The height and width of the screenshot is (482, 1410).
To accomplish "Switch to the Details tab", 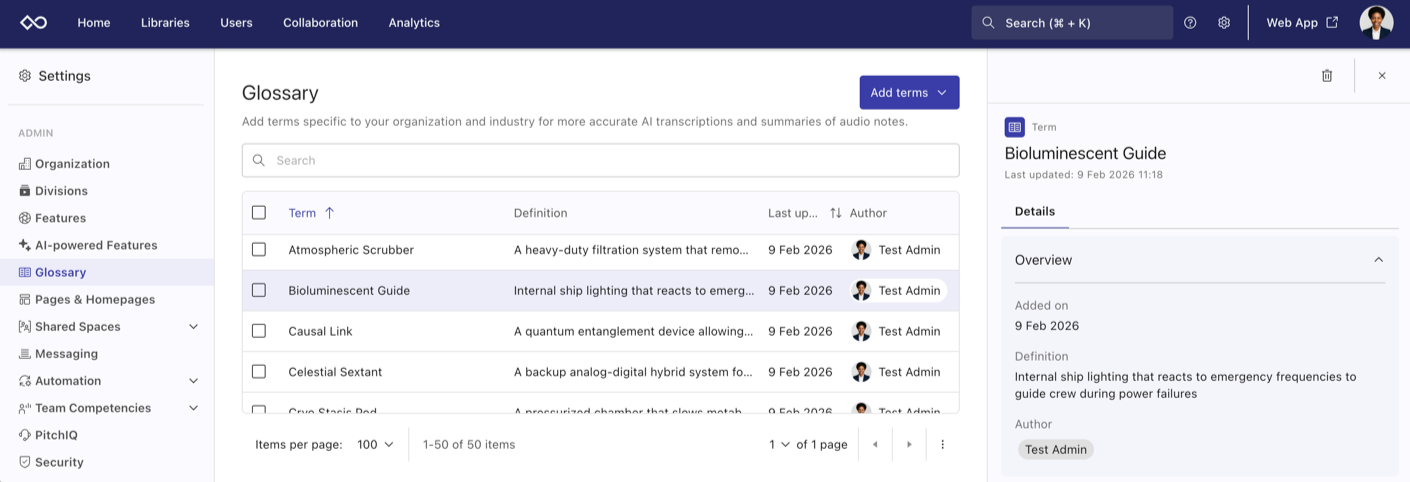I will pyautogui.click(x=1035, y=211).
